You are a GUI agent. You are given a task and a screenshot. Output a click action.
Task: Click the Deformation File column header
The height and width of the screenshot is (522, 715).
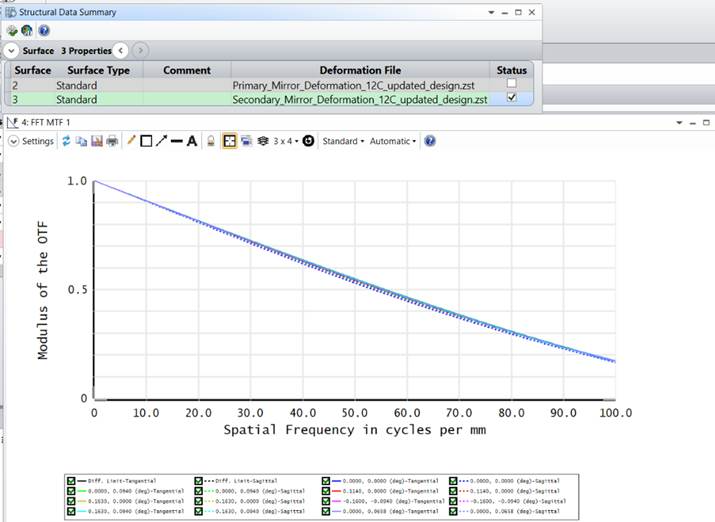[359, 70]
